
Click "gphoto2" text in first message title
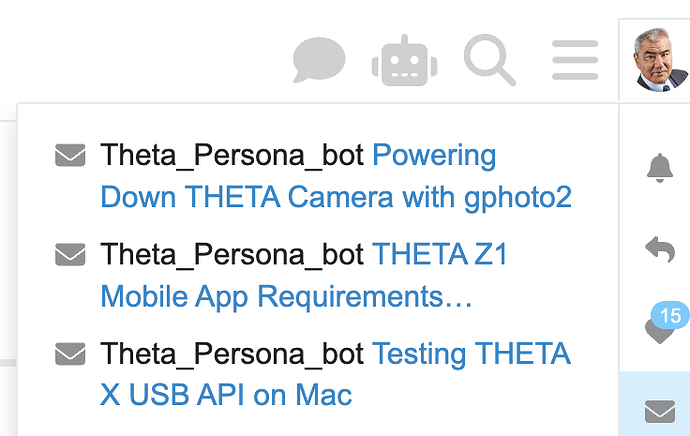pyautogui.click(x=518, y=198)
